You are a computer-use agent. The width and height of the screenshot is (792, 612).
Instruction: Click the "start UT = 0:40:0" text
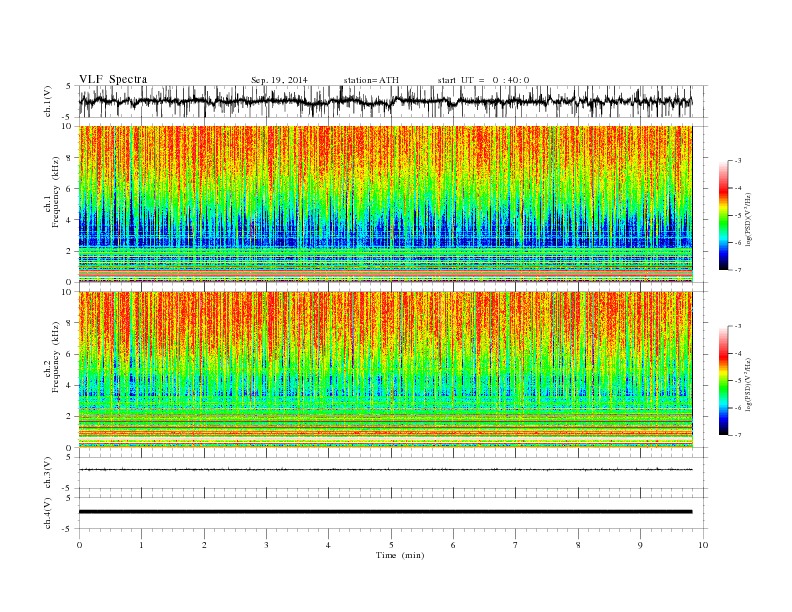[483, 80]
